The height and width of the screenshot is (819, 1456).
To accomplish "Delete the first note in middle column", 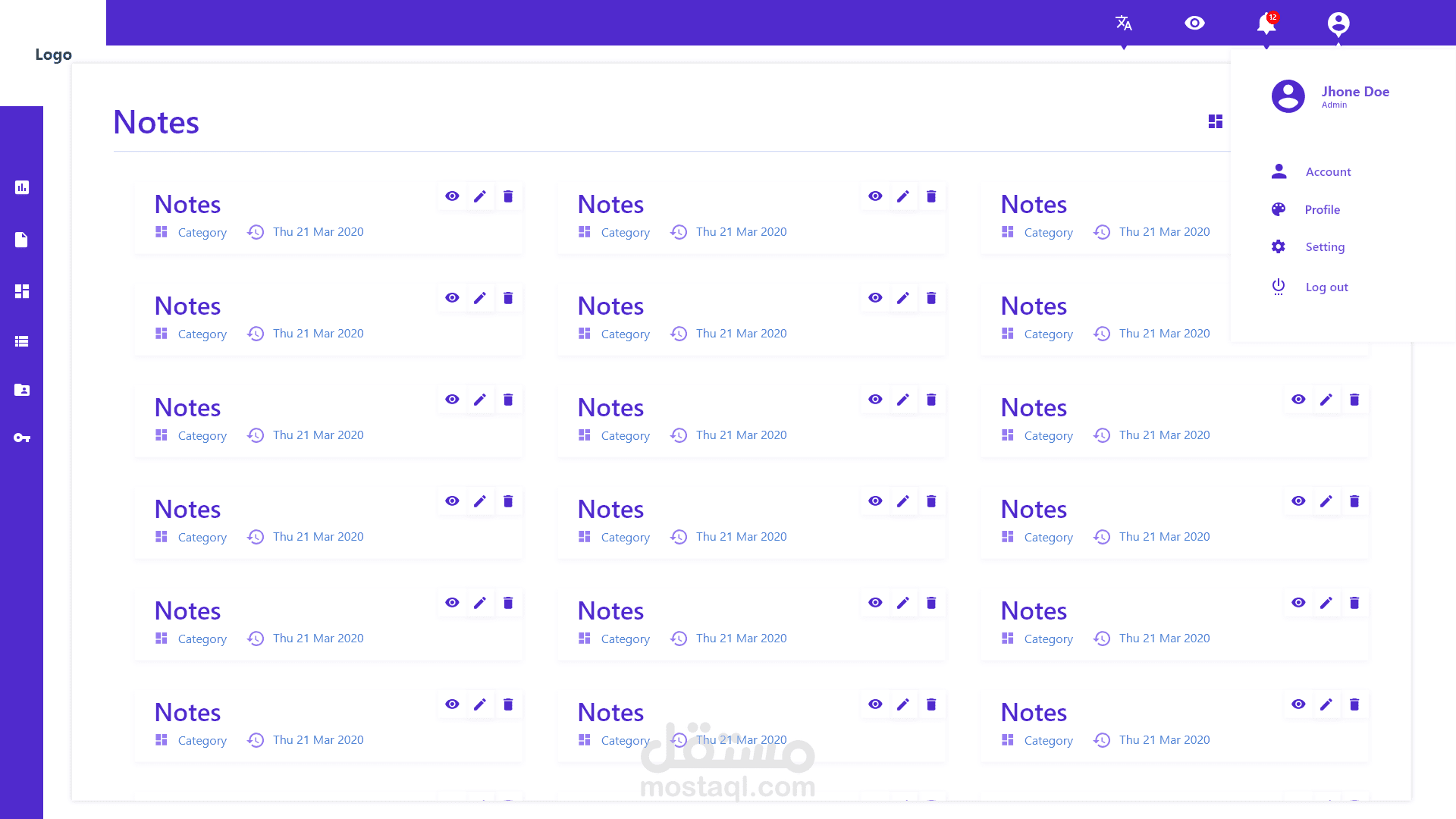I will coord(931,196).
